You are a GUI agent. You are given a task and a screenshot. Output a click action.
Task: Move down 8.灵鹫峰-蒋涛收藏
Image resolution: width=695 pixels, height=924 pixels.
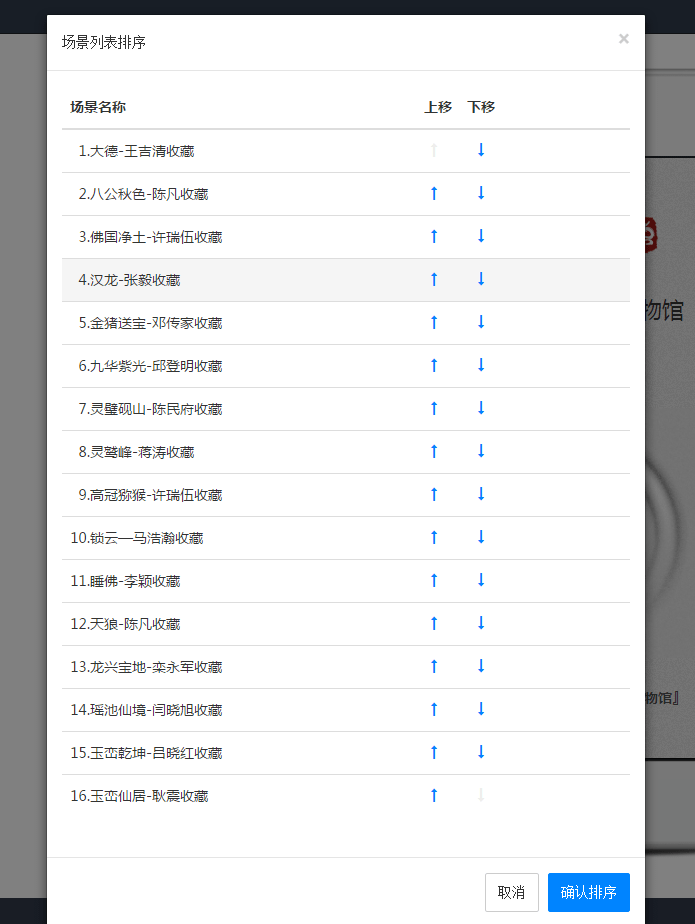click(481, 451)
